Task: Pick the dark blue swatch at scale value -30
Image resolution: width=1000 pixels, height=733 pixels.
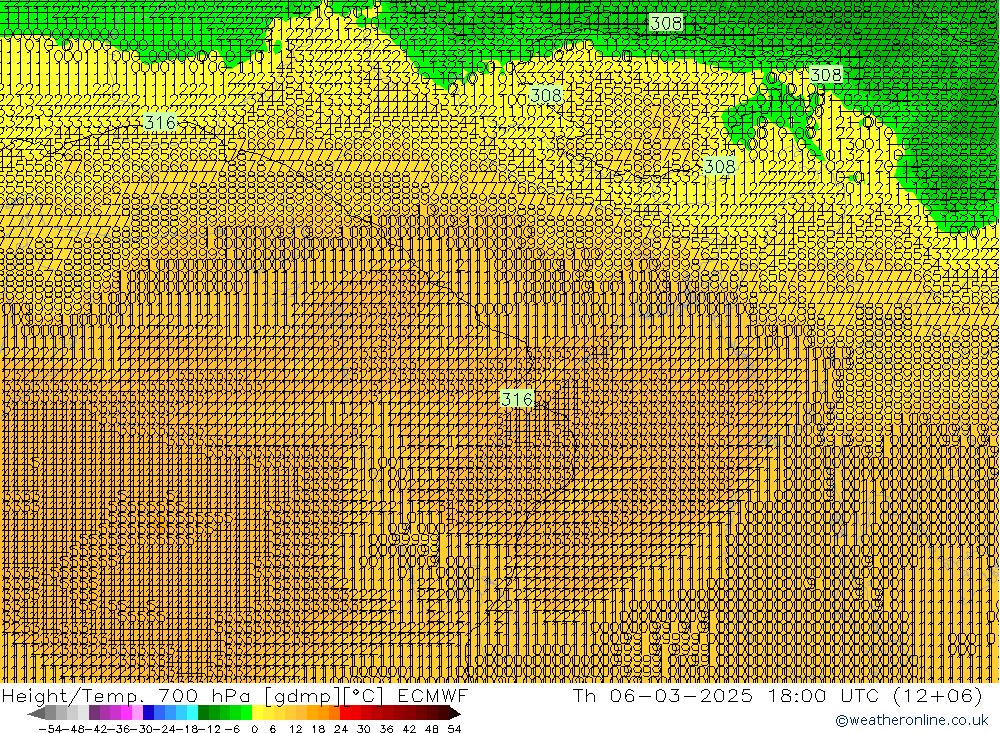Action: [x=148, y=713]
